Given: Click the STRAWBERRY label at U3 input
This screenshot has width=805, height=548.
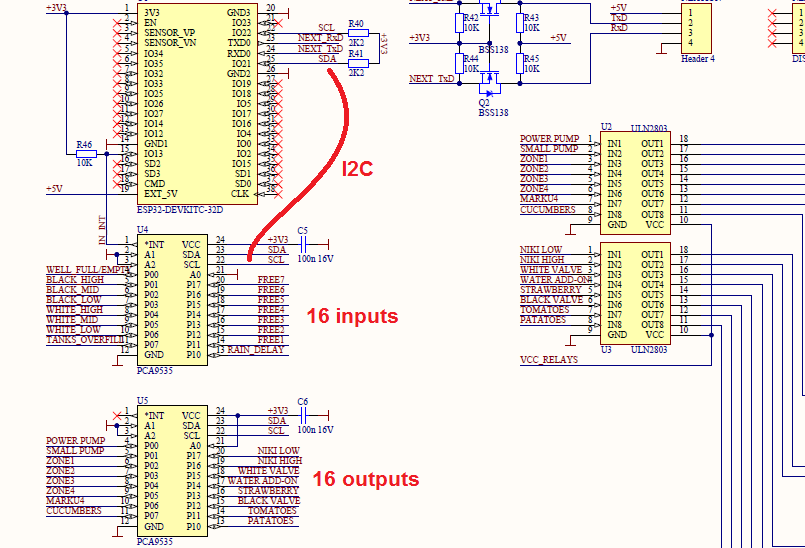Looking at the screenshot, I should pyautogui.click(x=551, y=290).
